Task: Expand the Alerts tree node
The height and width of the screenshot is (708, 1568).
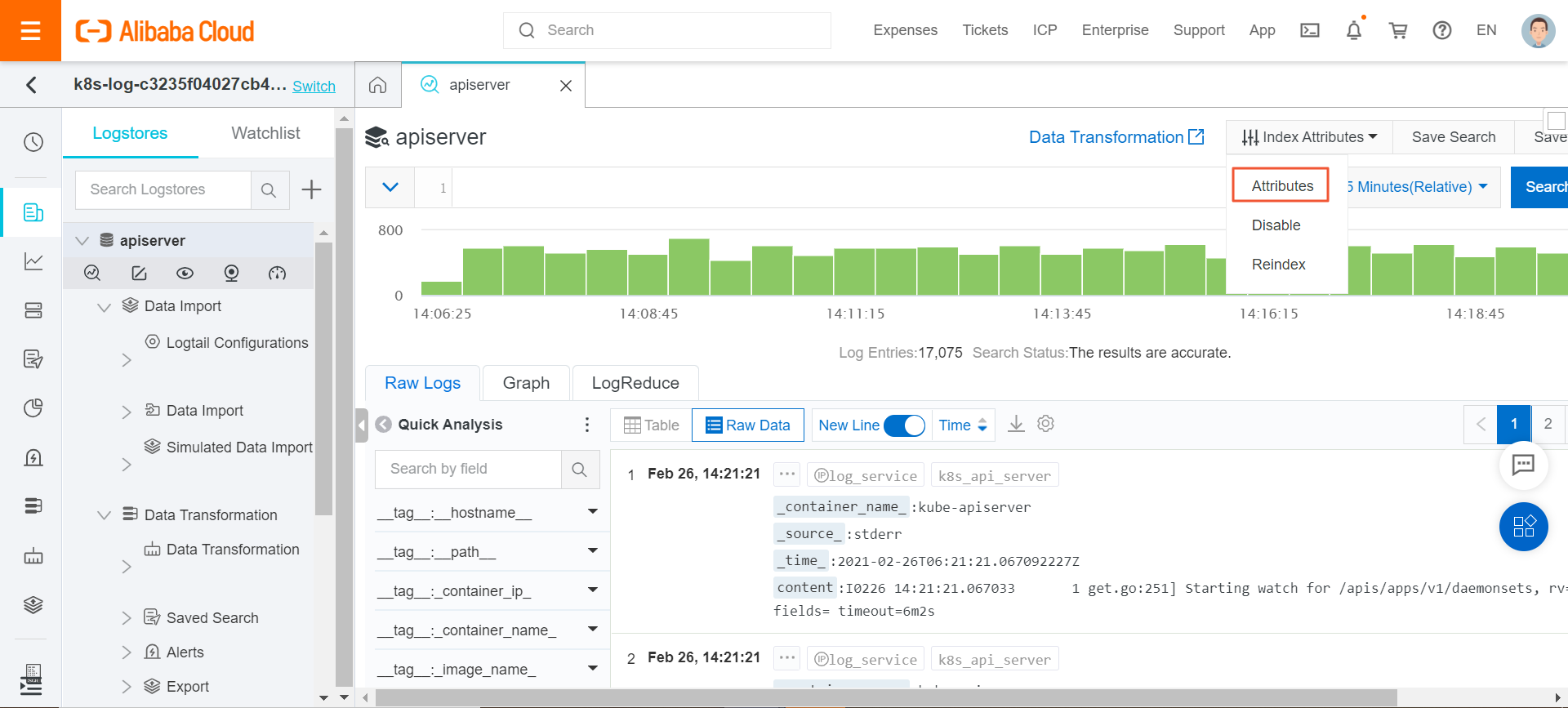Action: point(127,652)
